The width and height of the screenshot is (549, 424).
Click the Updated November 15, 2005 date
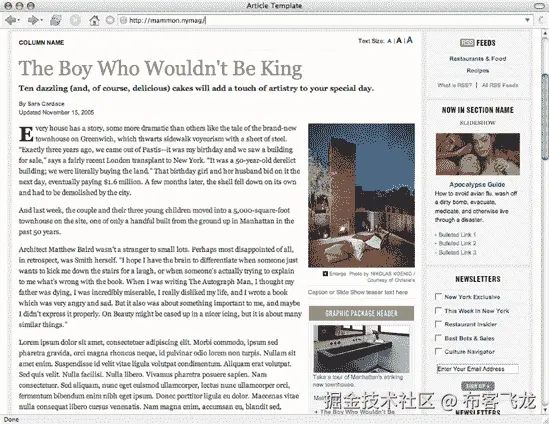tap(56, 112)
